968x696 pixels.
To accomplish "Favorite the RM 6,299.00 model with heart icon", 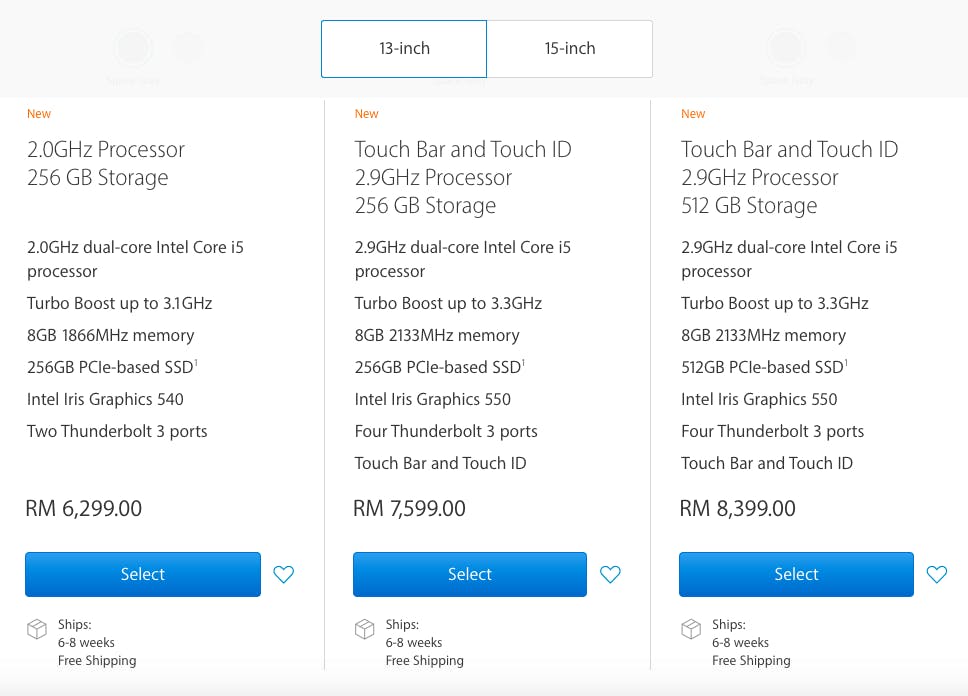I will pos(284,574).
